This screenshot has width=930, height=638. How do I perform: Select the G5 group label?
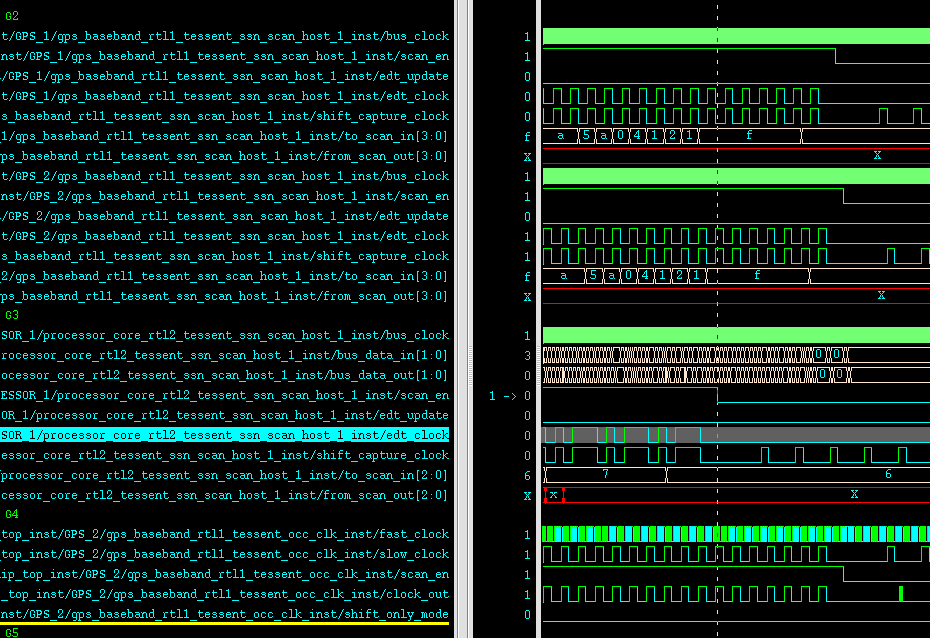pyautogui.click(x=12, y=632)
